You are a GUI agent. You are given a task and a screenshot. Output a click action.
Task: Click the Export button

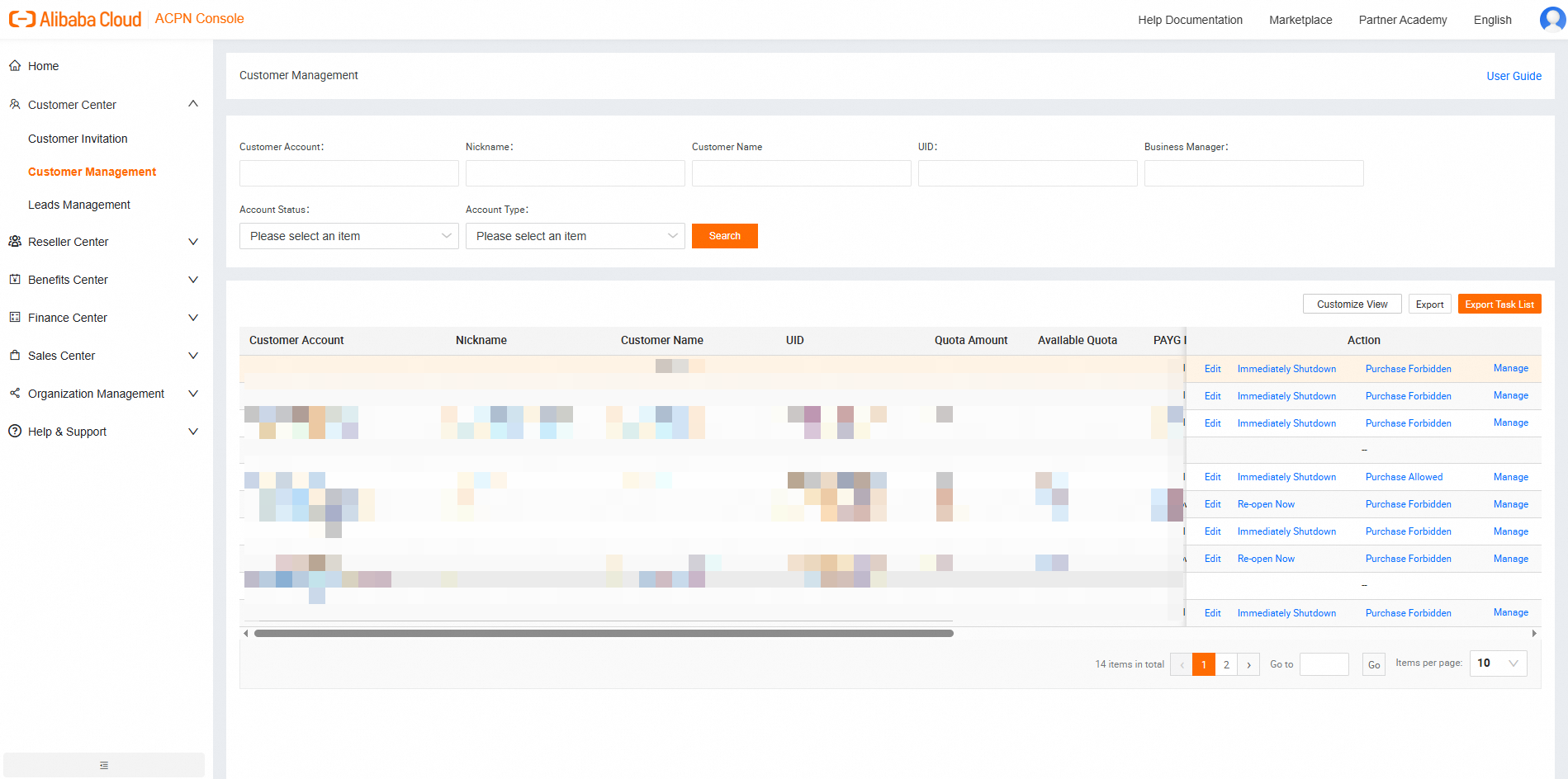click(1430, 305)
